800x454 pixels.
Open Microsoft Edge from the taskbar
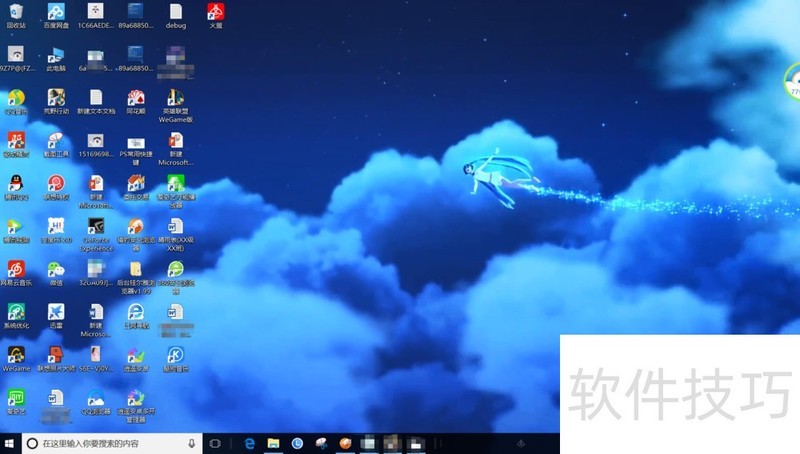pos(249,443)
